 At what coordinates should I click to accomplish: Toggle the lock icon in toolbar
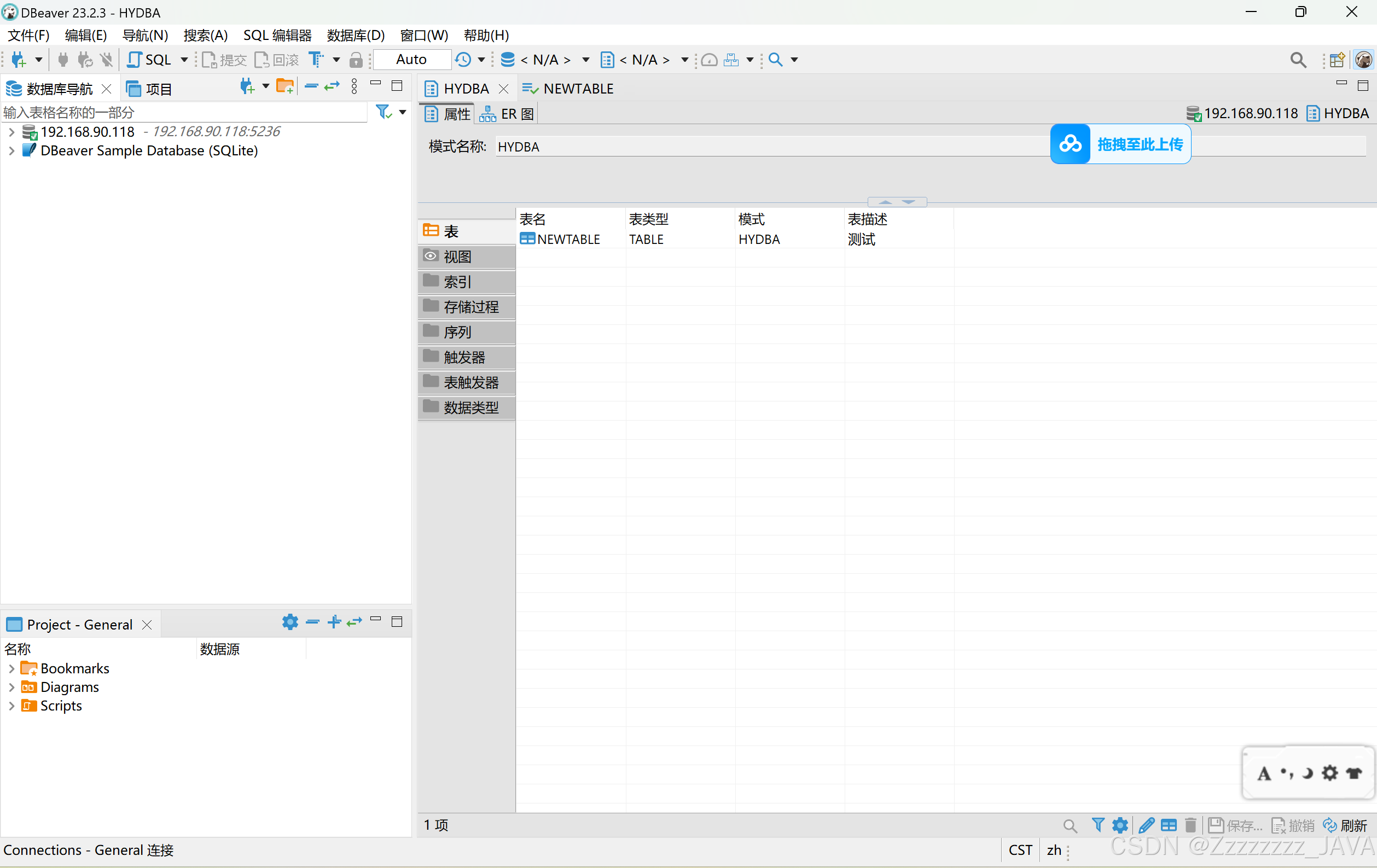(356, 60)
